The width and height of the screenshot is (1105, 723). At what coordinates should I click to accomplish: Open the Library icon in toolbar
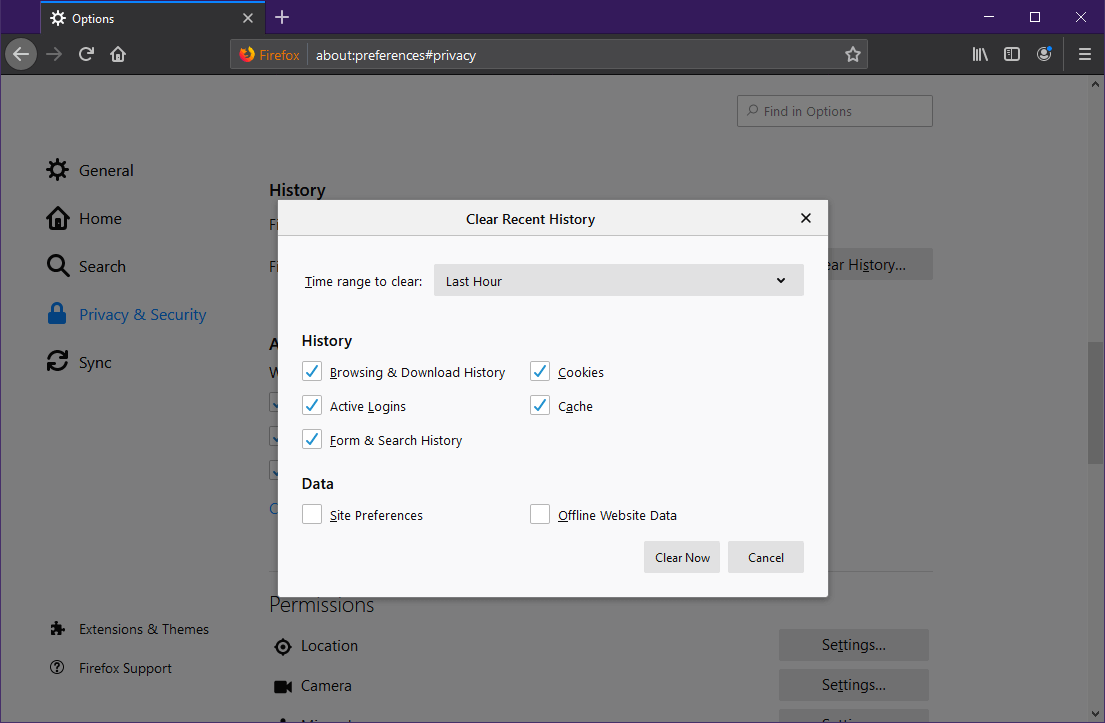980,54
